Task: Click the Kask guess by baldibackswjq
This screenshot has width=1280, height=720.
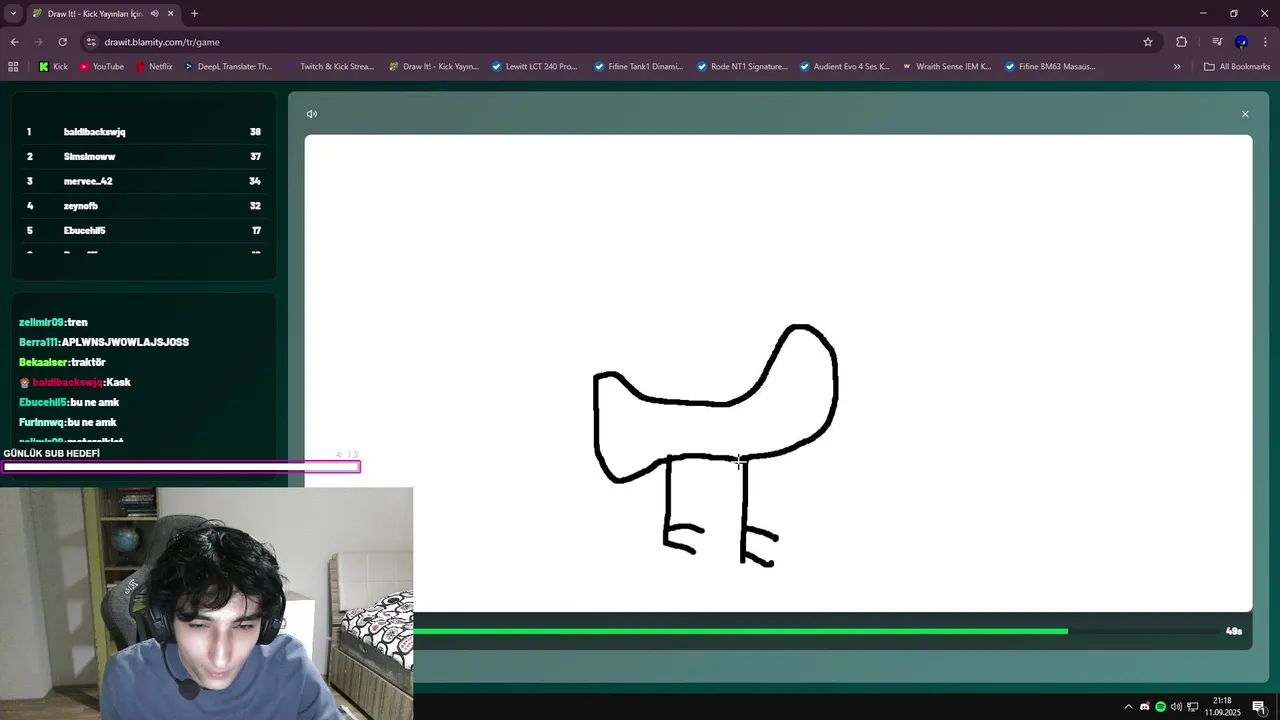Action: pos(75,382)
